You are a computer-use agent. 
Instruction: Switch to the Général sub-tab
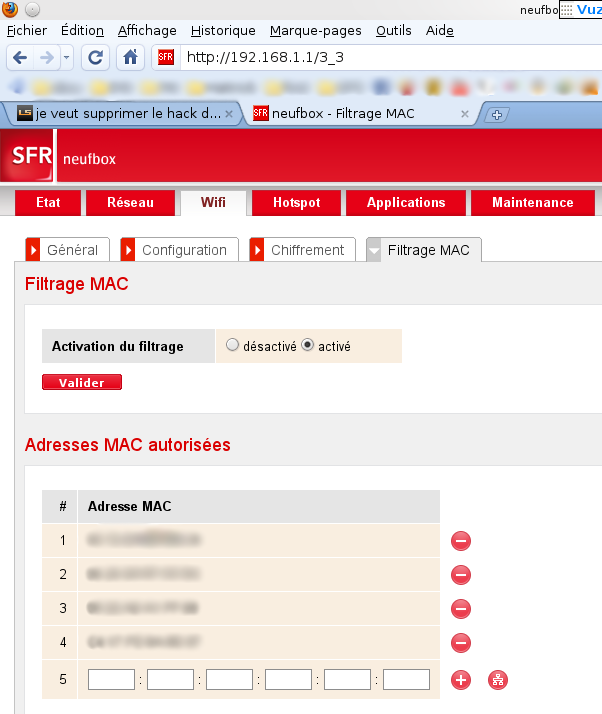tap(67, 250)
